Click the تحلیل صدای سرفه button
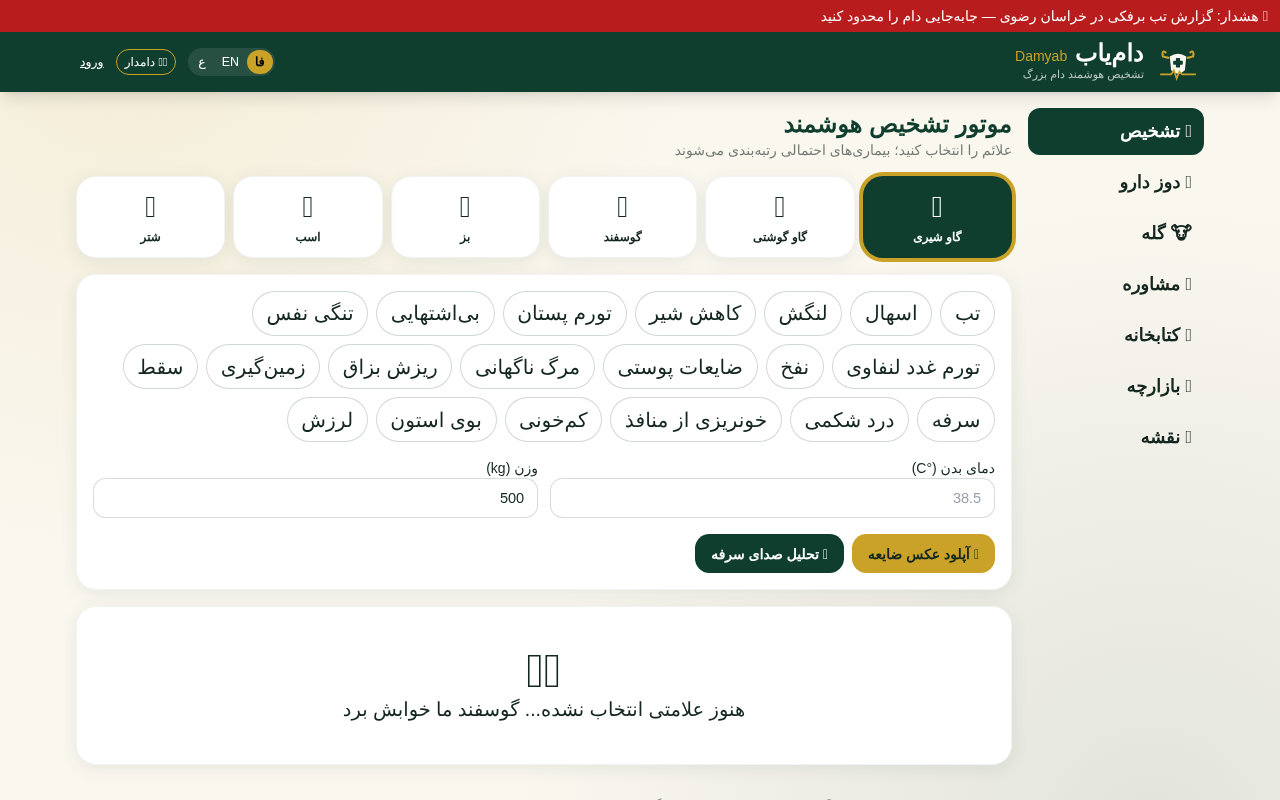 tap(769, 554)
